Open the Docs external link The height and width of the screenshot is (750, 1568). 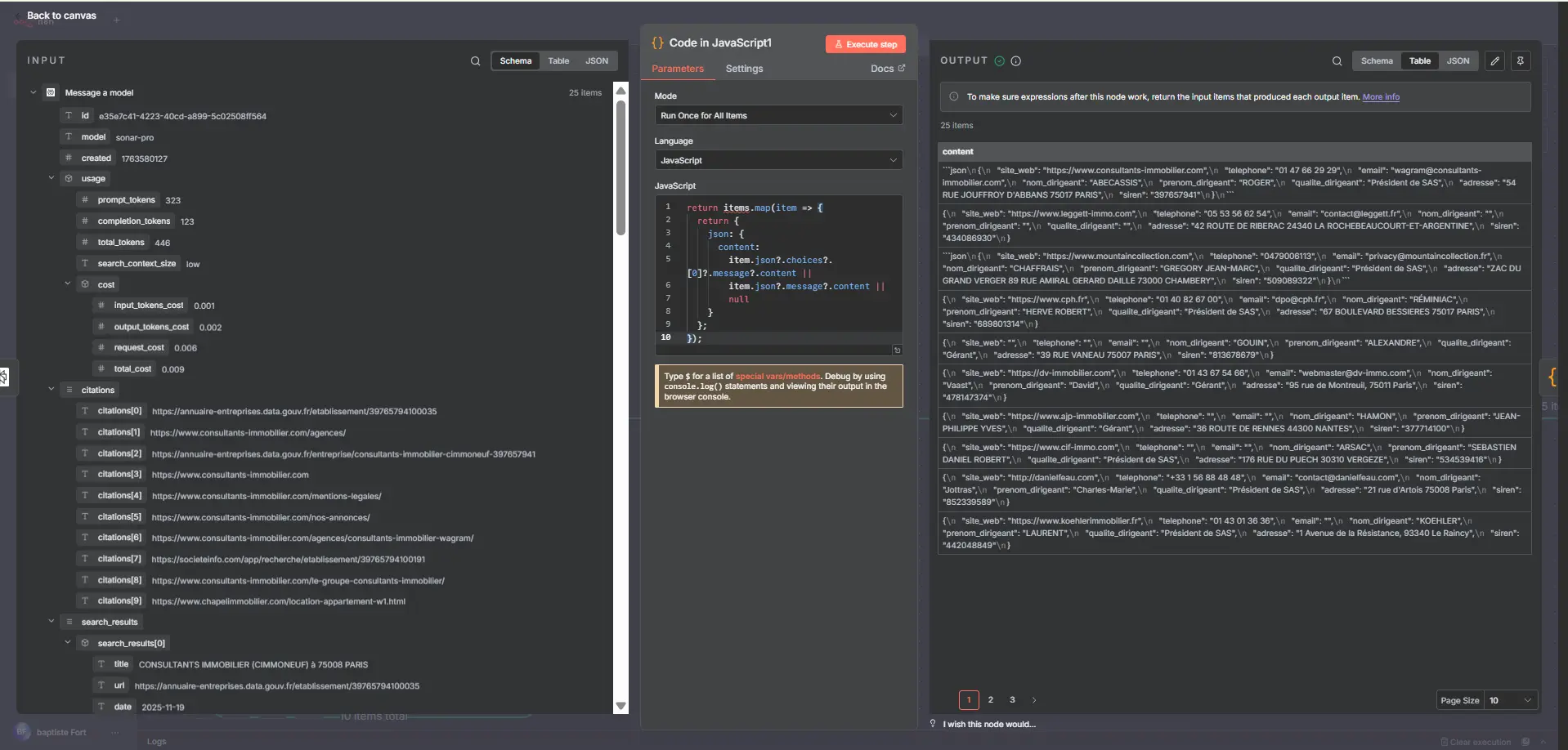(x=888, y=69)
